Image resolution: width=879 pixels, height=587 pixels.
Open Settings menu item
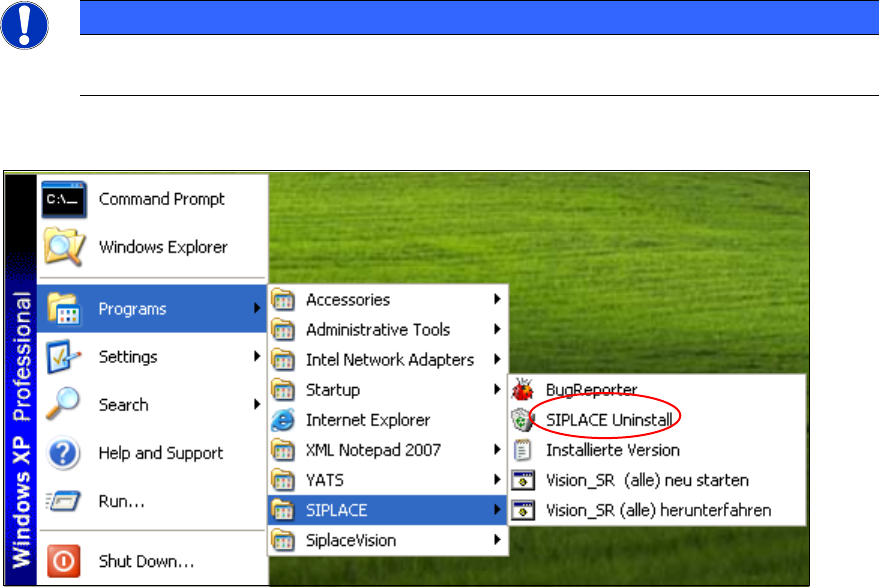pyautogui.click(x=152, y=357)
